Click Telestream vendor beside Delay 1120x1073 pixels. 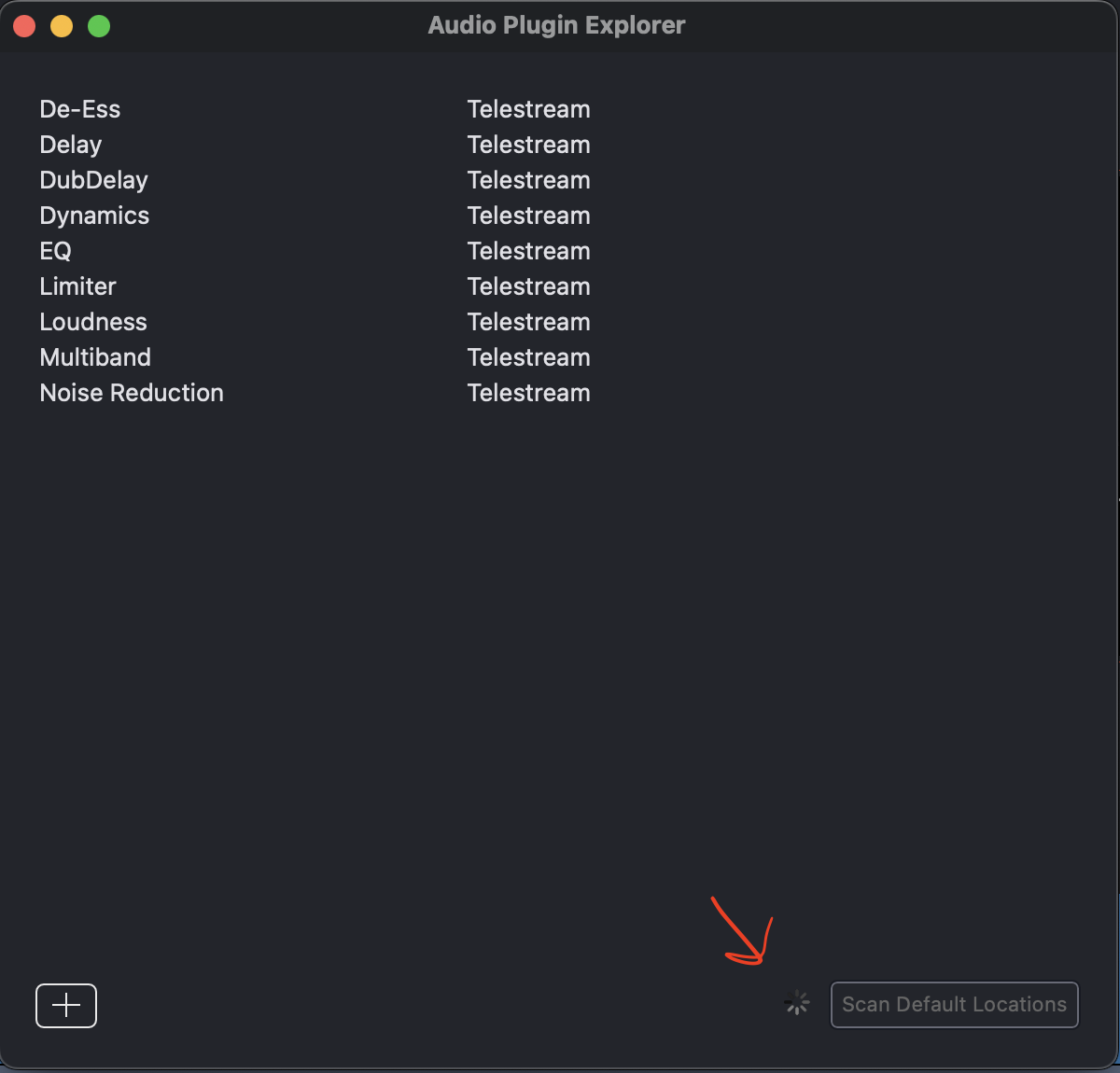point(529,145)
